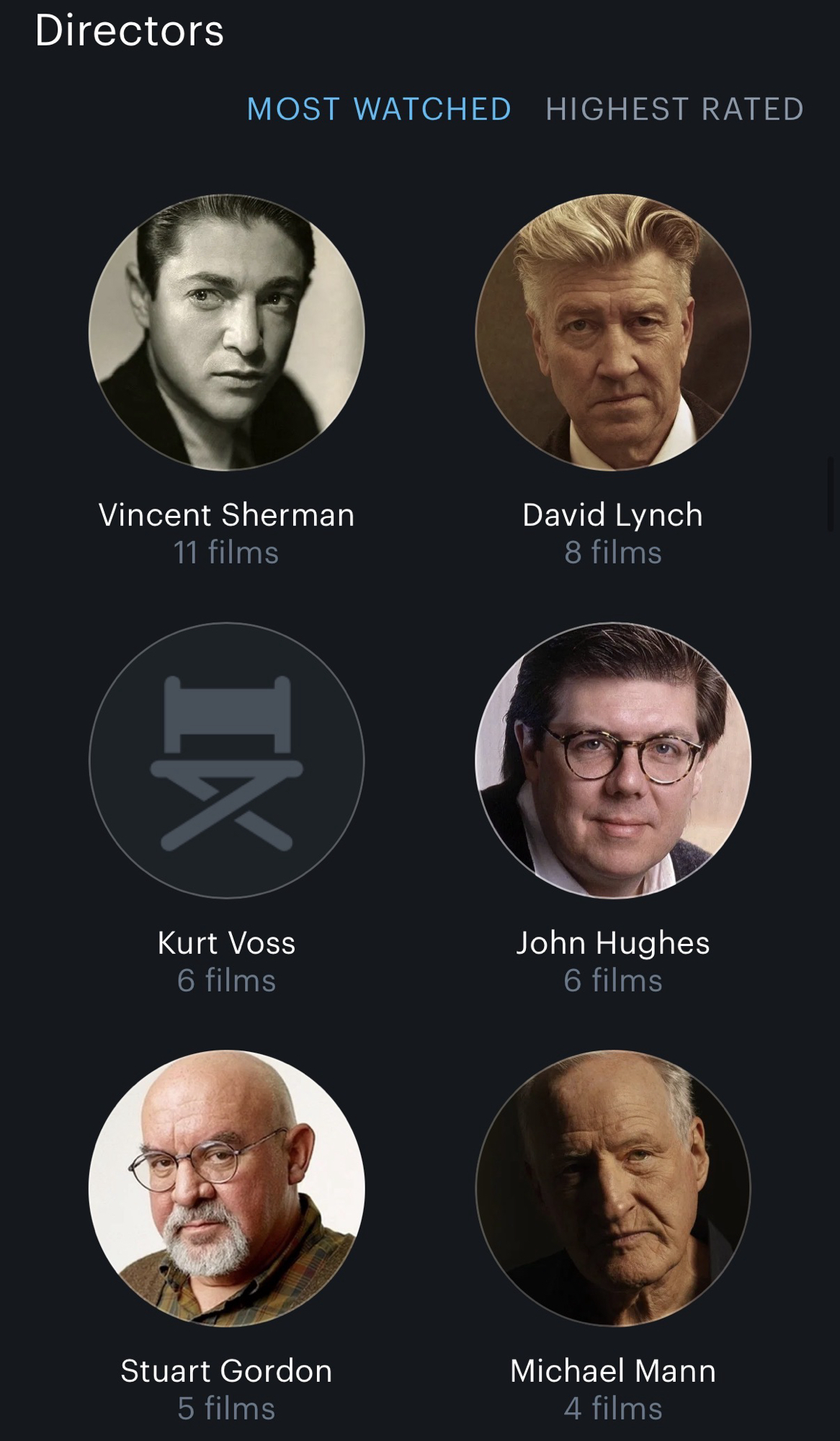Screen dimensions: 840x1441
Task: Open Michael Mann's portrait photo
Action: pos(613,1188)
